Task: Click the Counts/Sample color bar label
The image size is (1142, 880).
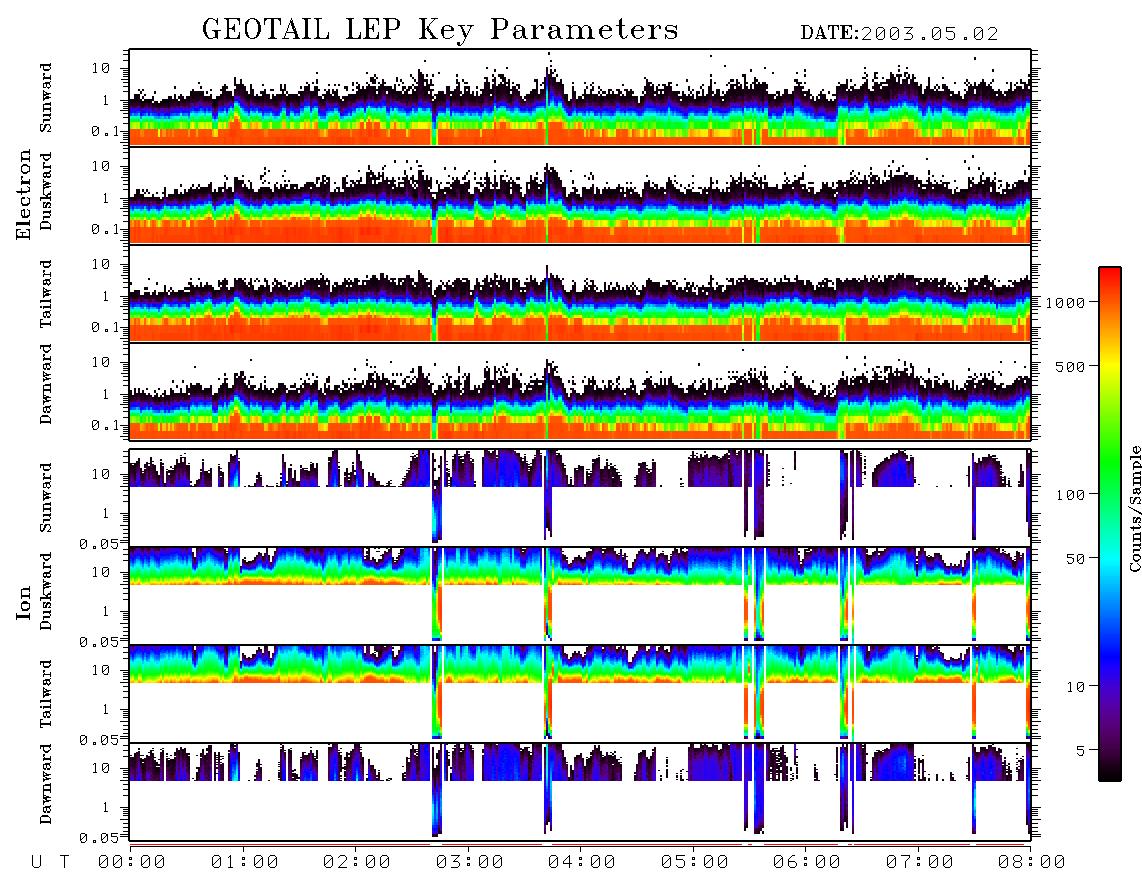Action: pyautogui.click(x=1134, y=508)
